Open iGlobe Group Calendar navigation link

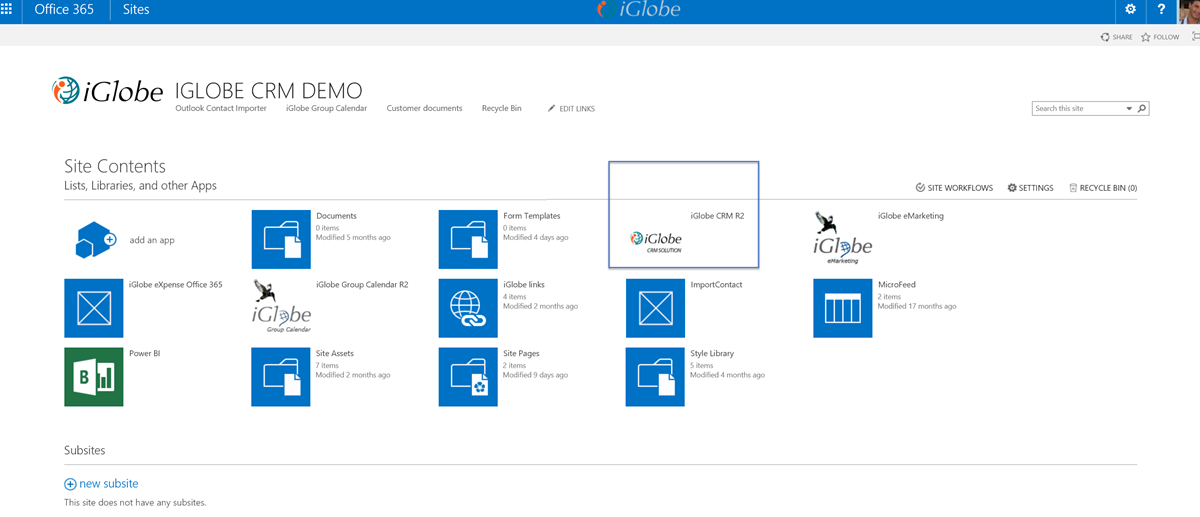click(326, 108)
